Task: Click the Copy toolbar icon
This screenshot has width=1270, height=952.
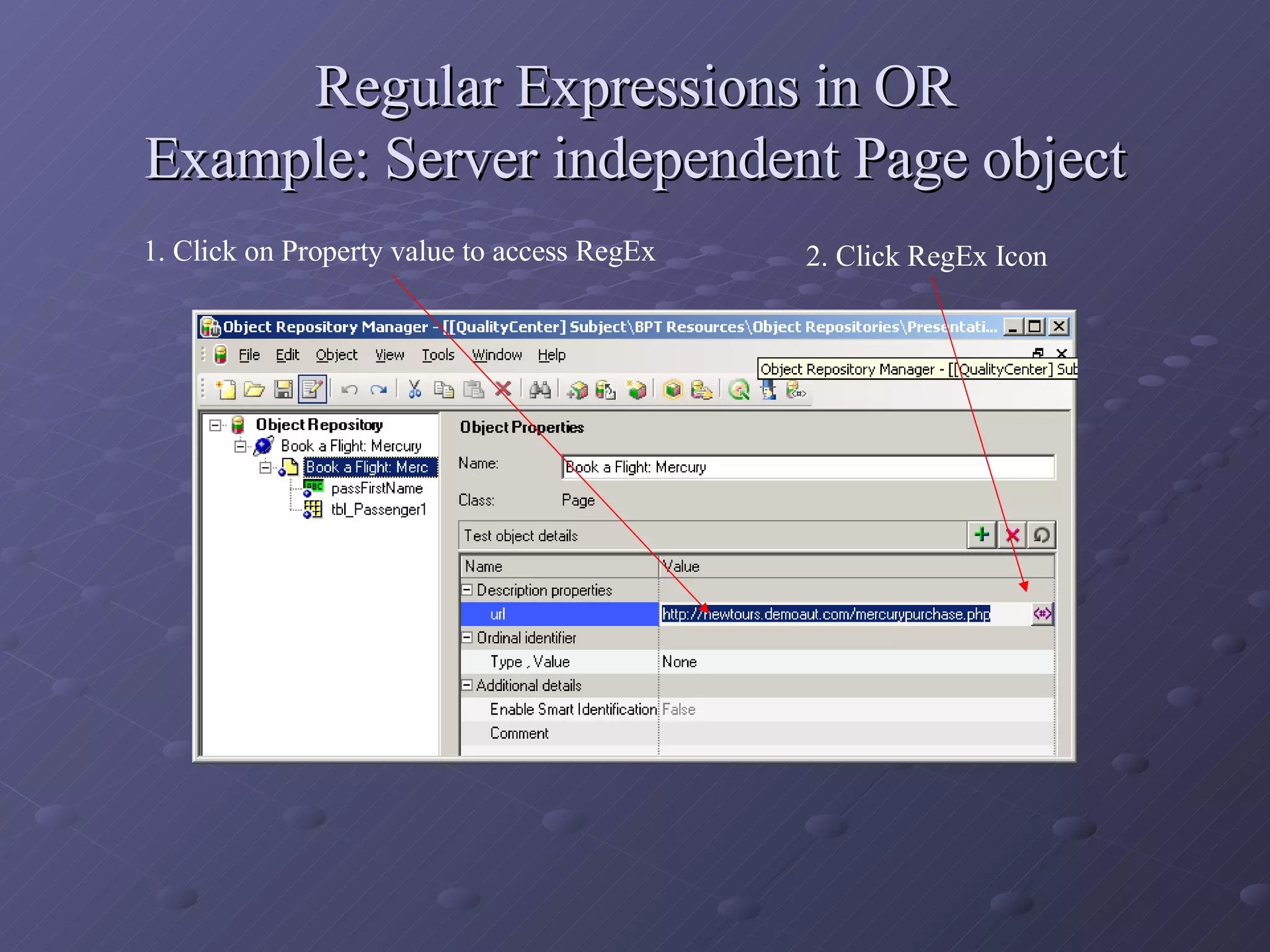Action: pos(444,390)
